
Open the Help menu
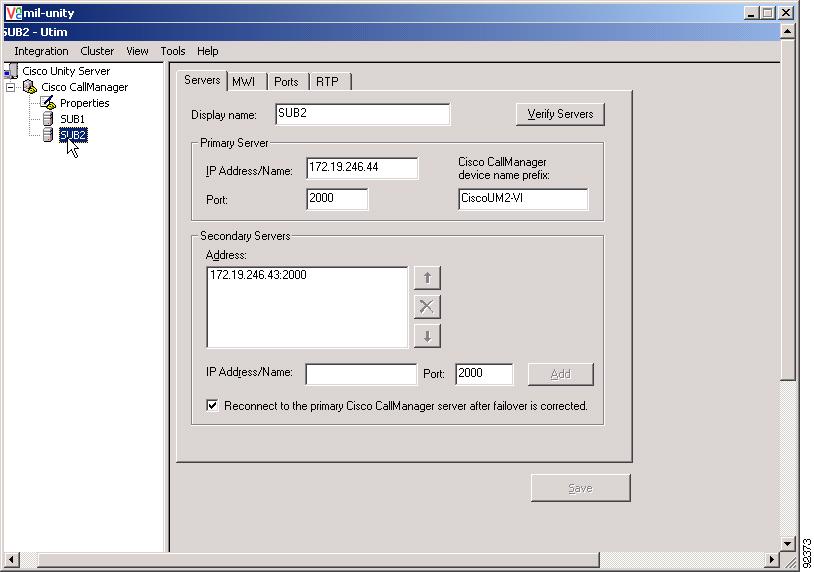coord(208,51)
